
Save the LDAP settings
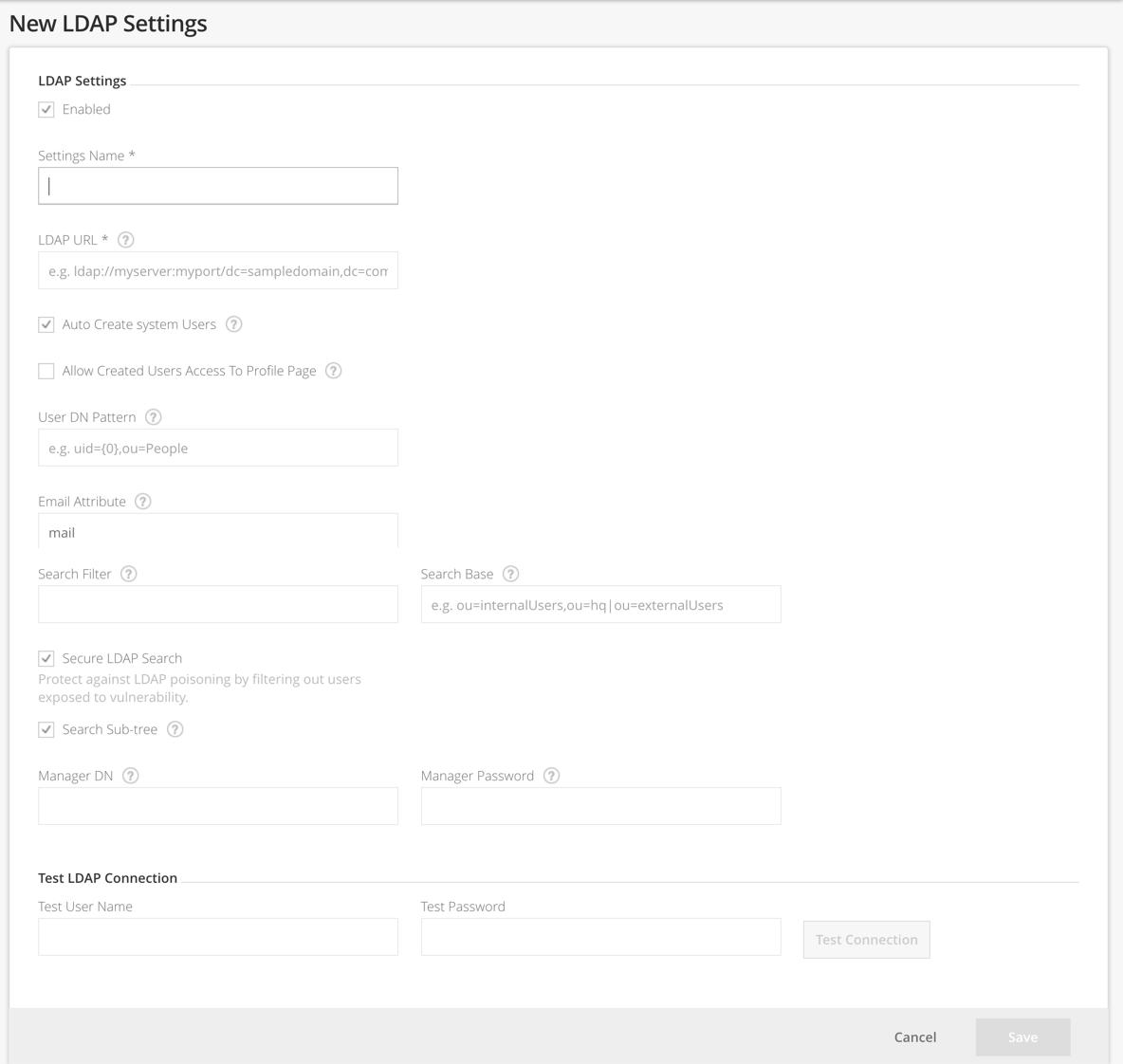[x=1022, y=1036]
